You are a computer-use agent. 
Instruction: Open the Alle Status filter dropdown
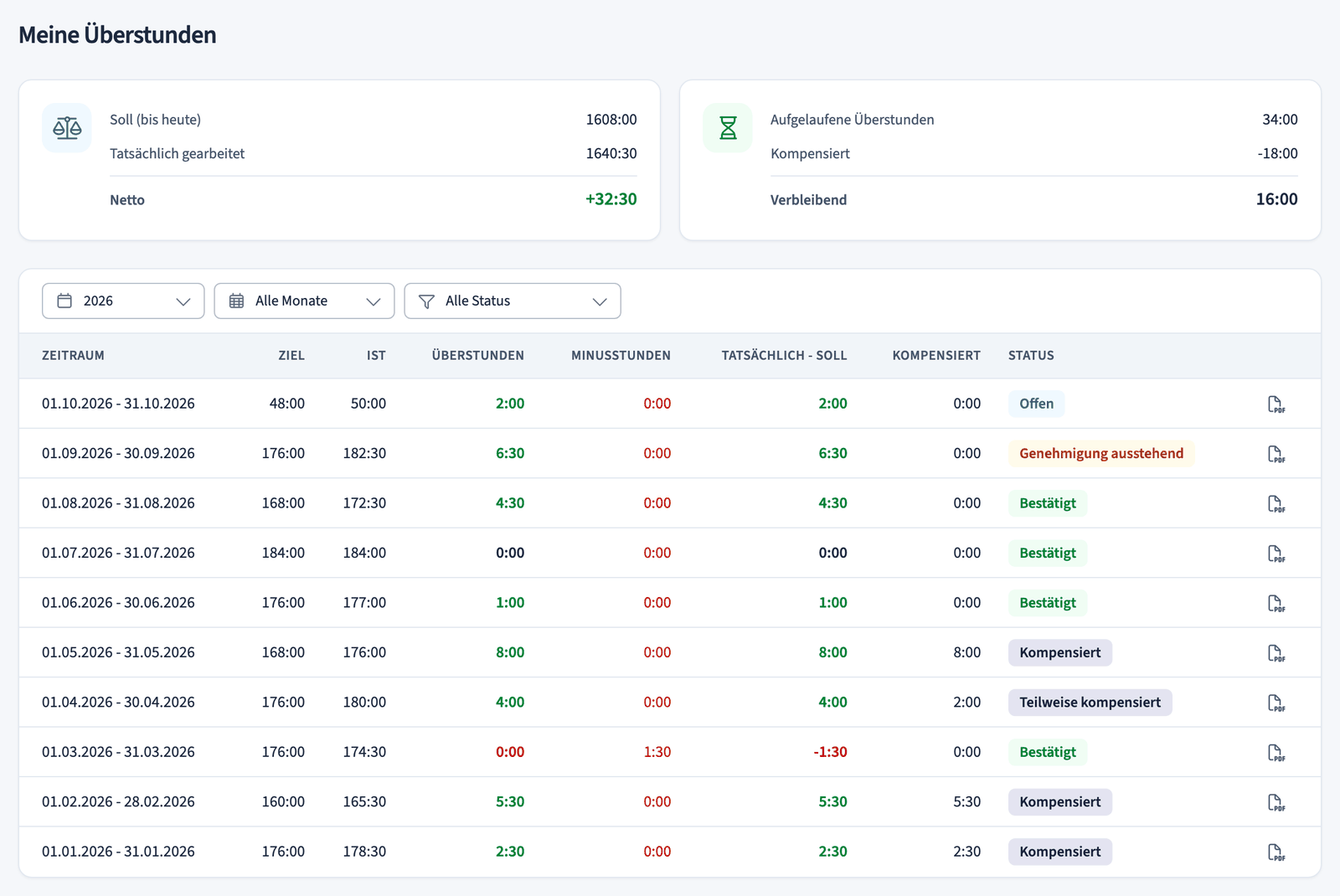[513, 301]
